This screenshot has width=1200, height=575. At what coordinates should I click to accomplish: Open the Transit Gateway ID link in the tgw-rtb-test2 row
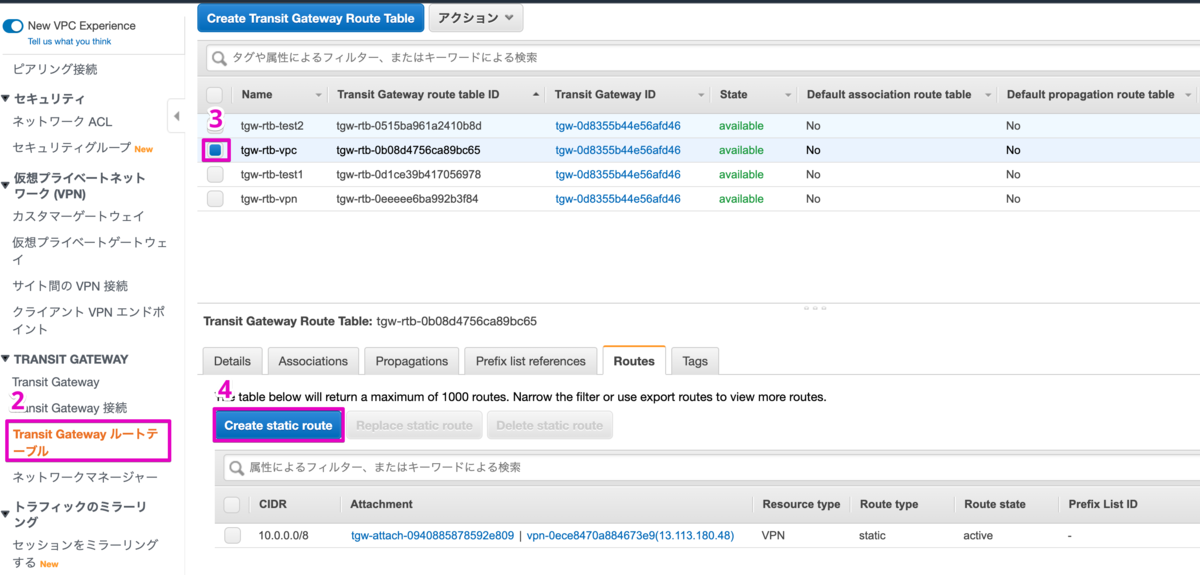click(x=618, y=126)
